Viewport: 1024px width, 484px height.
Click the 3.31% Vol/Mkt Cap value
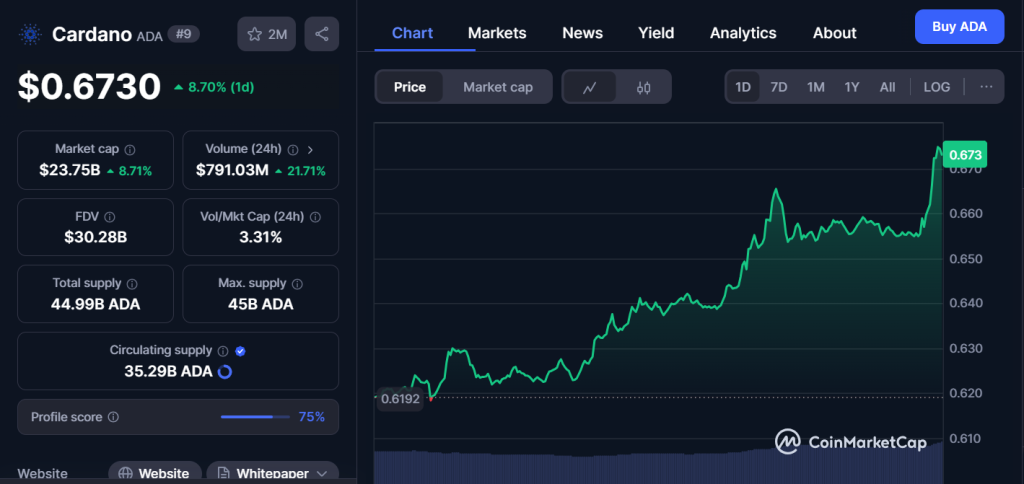coord(261,237)
